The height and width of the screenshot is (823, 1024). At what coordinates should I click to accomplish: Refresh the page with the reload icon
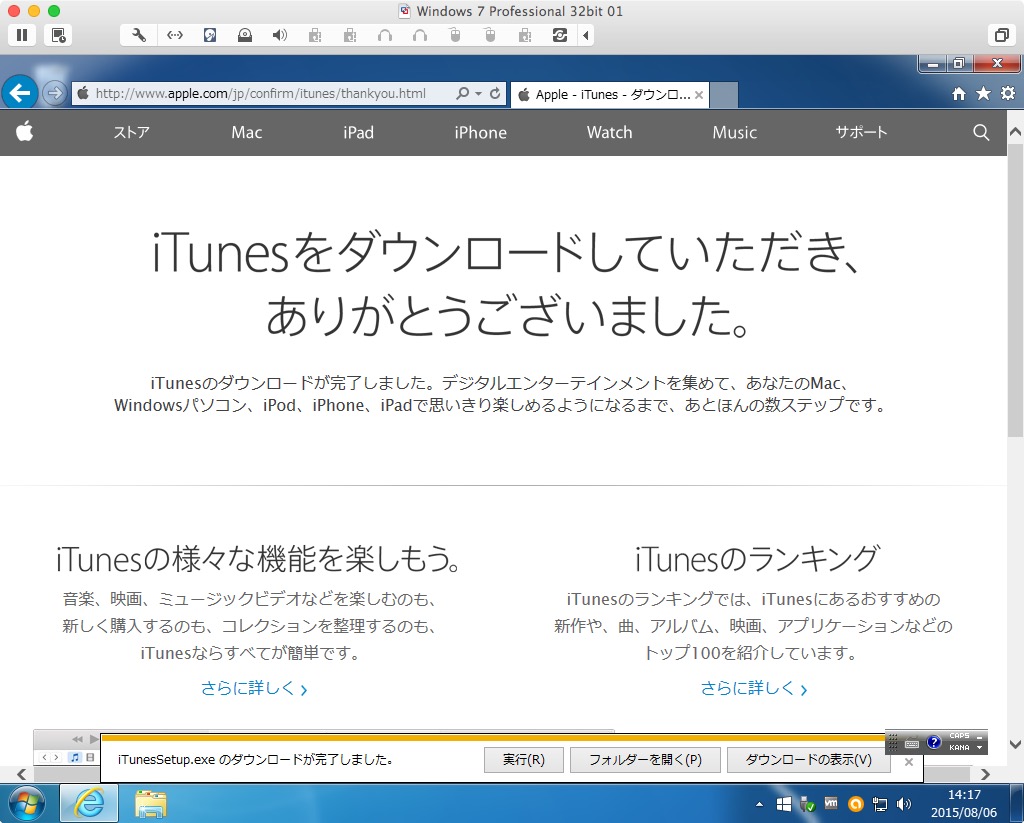pyautogui.click(x=495, y=93)
